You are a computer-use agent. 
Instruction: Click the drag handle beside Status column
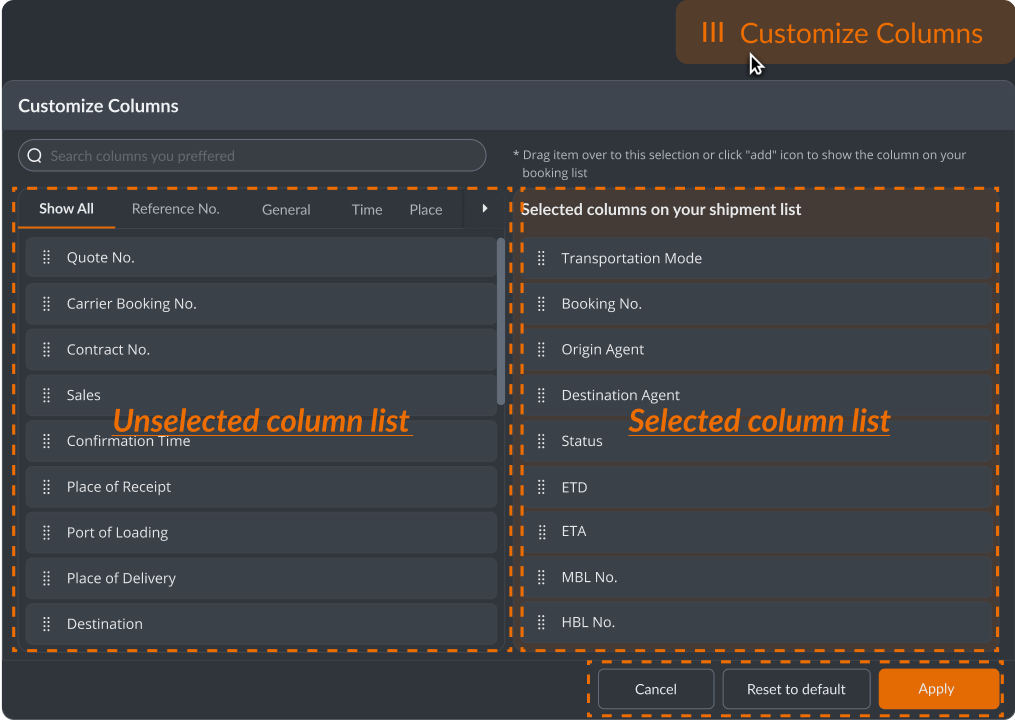coord(541,441)
